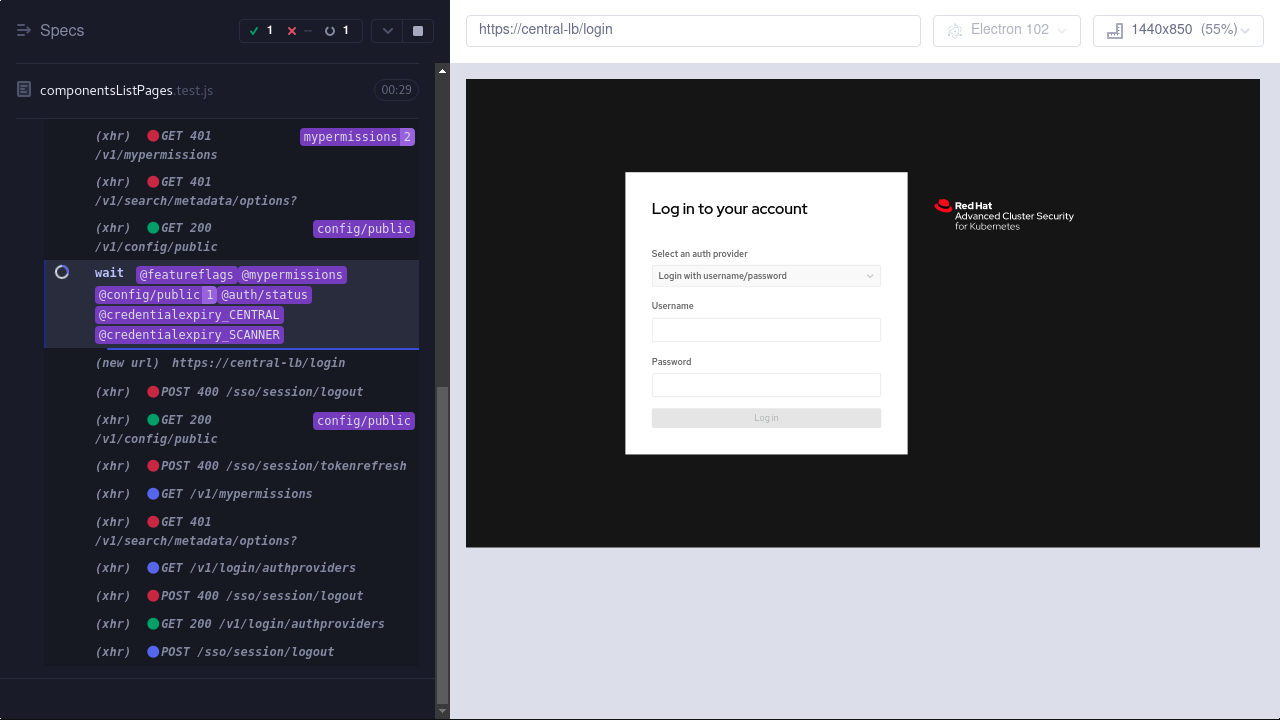
Task: Click the config/public alias badge near top
Action: 364,229
